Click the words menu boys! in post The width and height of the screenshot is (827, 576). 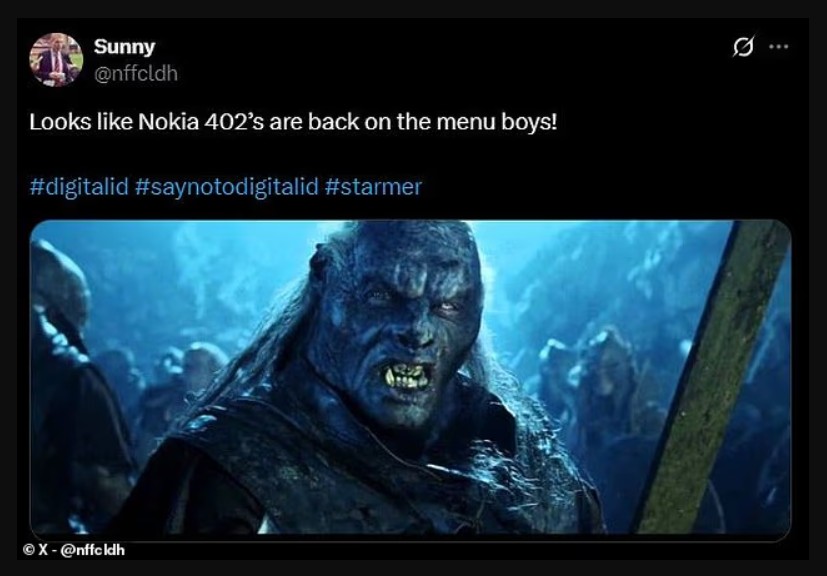(497, 122)
